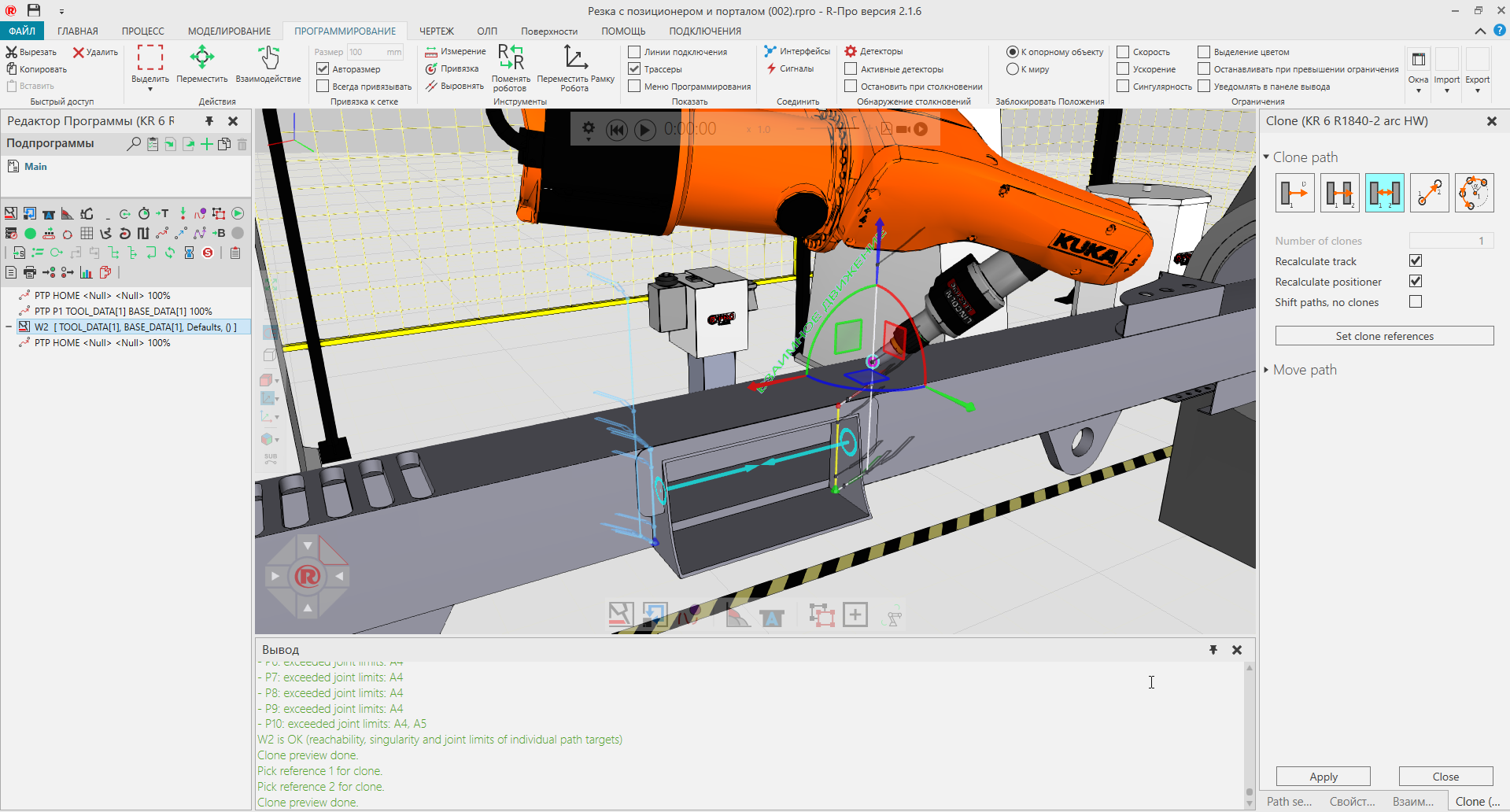This screenshot has width=1510, height=812.
Task: Click the Измерение measurement tool
Action: [x=456, y=52]
